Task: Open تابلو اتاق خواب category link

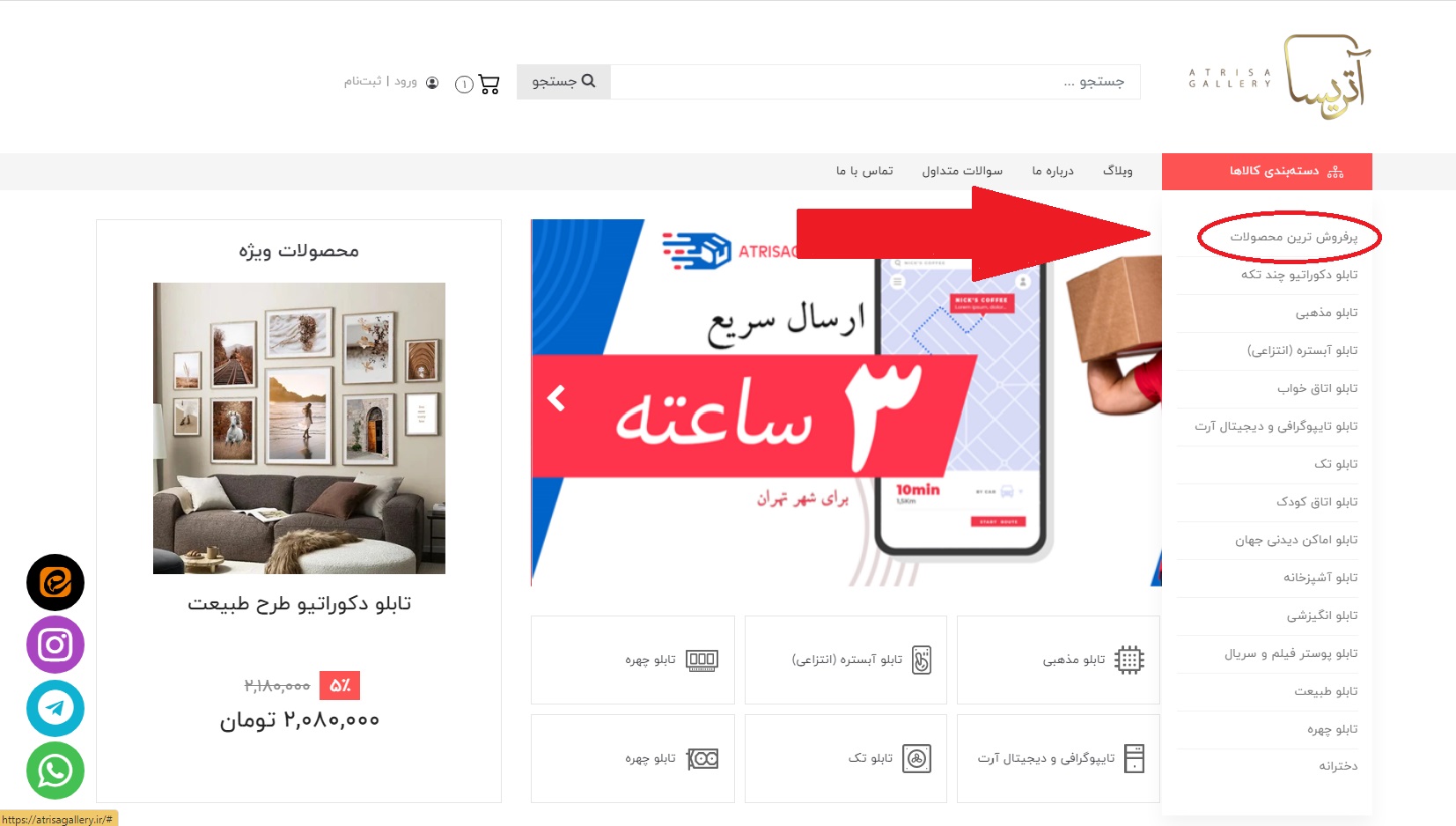Action: pos(1317,388)
